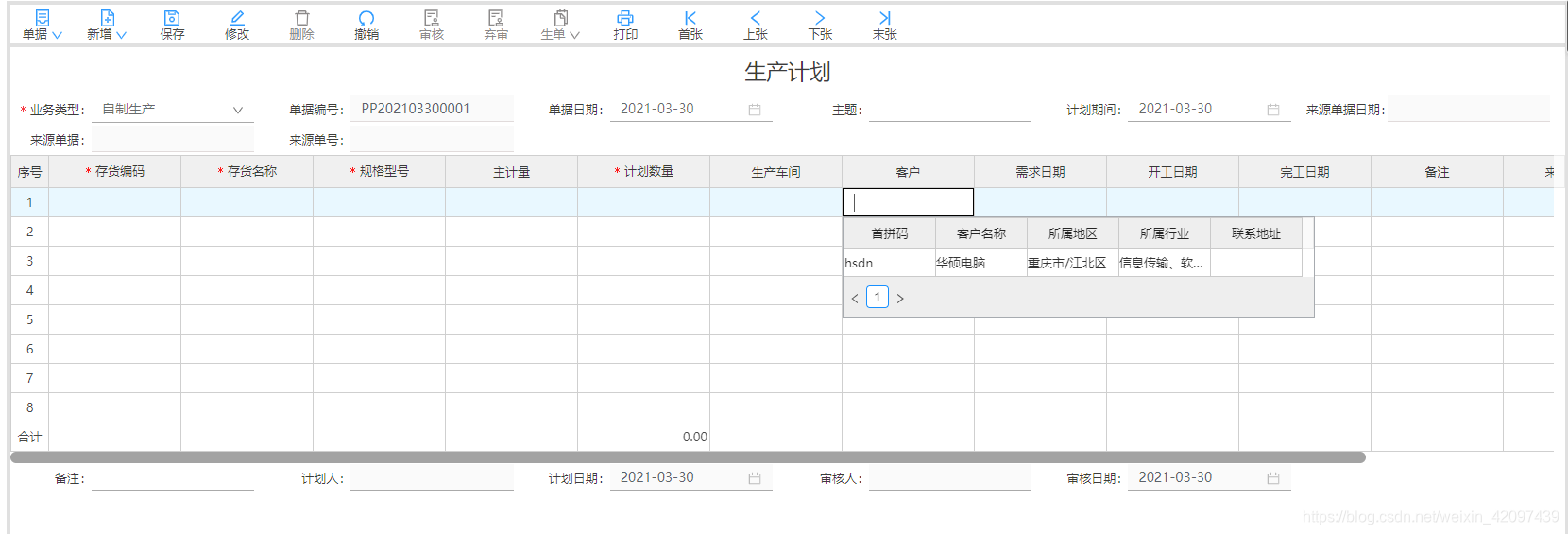This screenshot has height=534, width=1568.
Task: Select the 开工日期 column header
Action: (1172, 172)
